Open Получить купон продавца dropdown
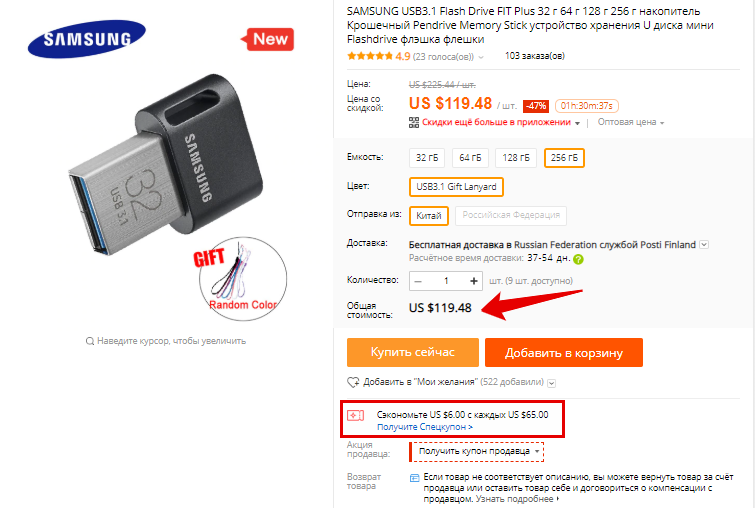 [477, 452]
